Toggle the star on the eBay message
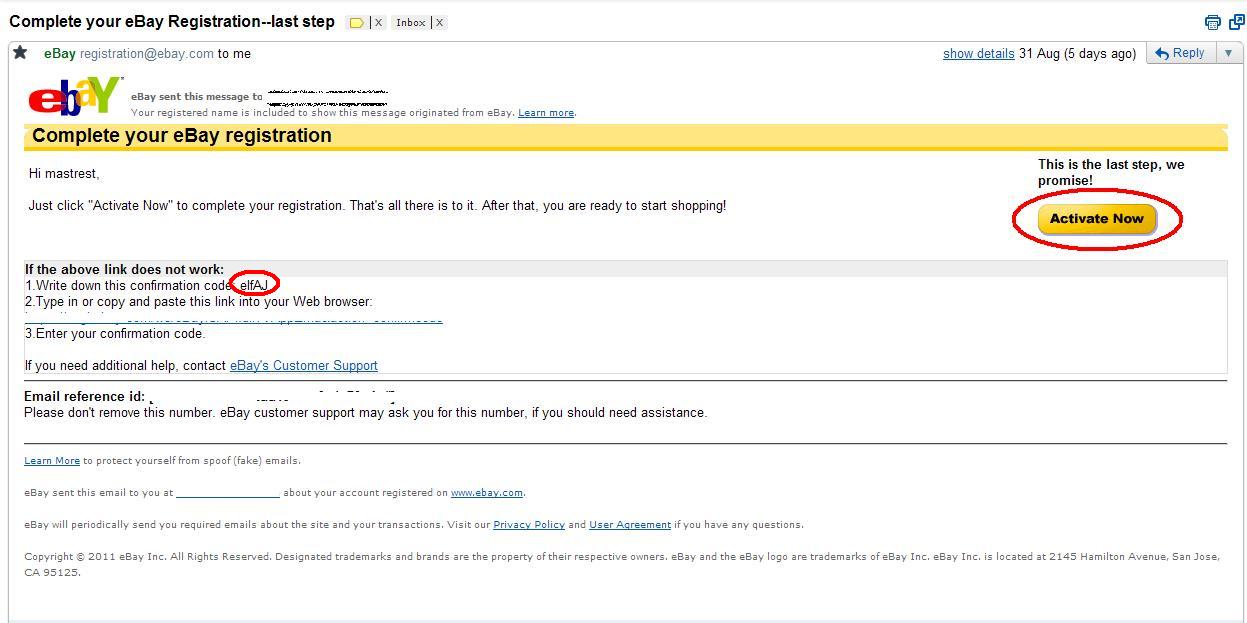This screenshot has height=623, width=1247. pos(20,53)
